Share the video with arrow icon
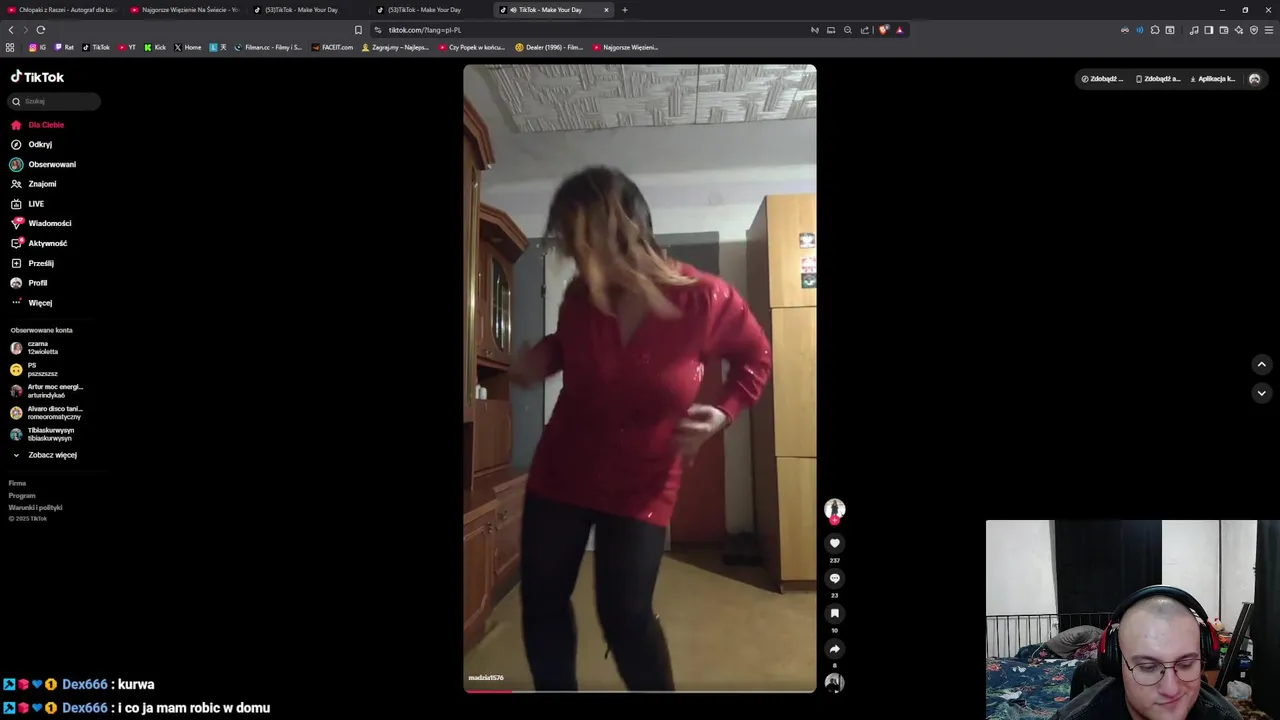This screenshot has width=1280, height=720. (x=834, y=648)
